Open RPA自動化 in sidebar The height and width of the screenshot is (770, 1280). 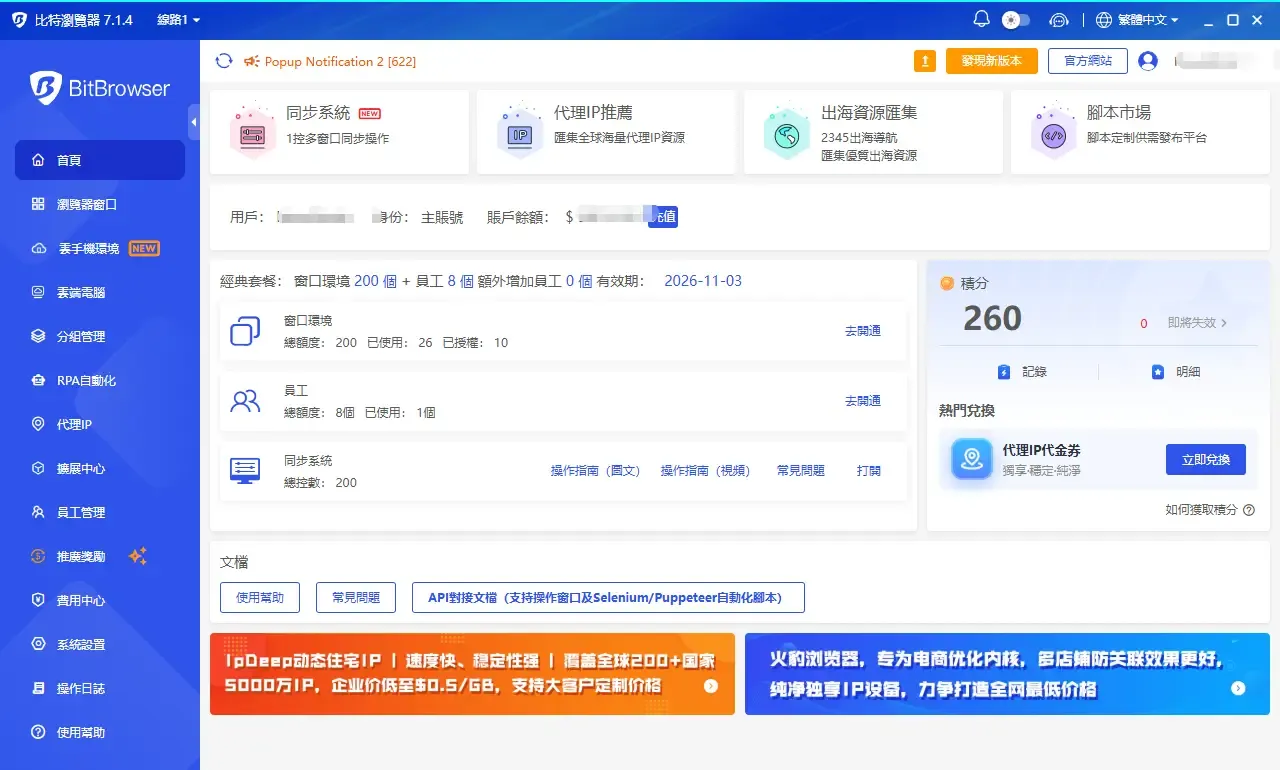tap(100, 380)
